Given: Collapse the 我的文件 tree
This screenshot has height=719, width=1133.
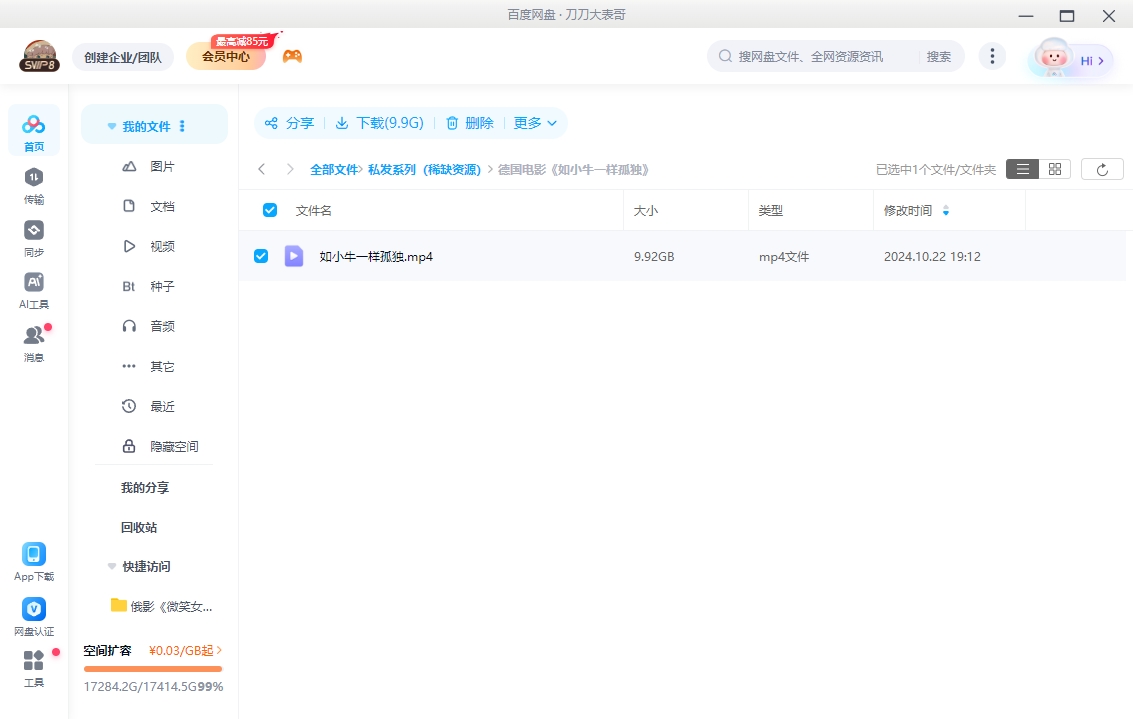Looking at the screenshot, I should [x=111, y=125].
